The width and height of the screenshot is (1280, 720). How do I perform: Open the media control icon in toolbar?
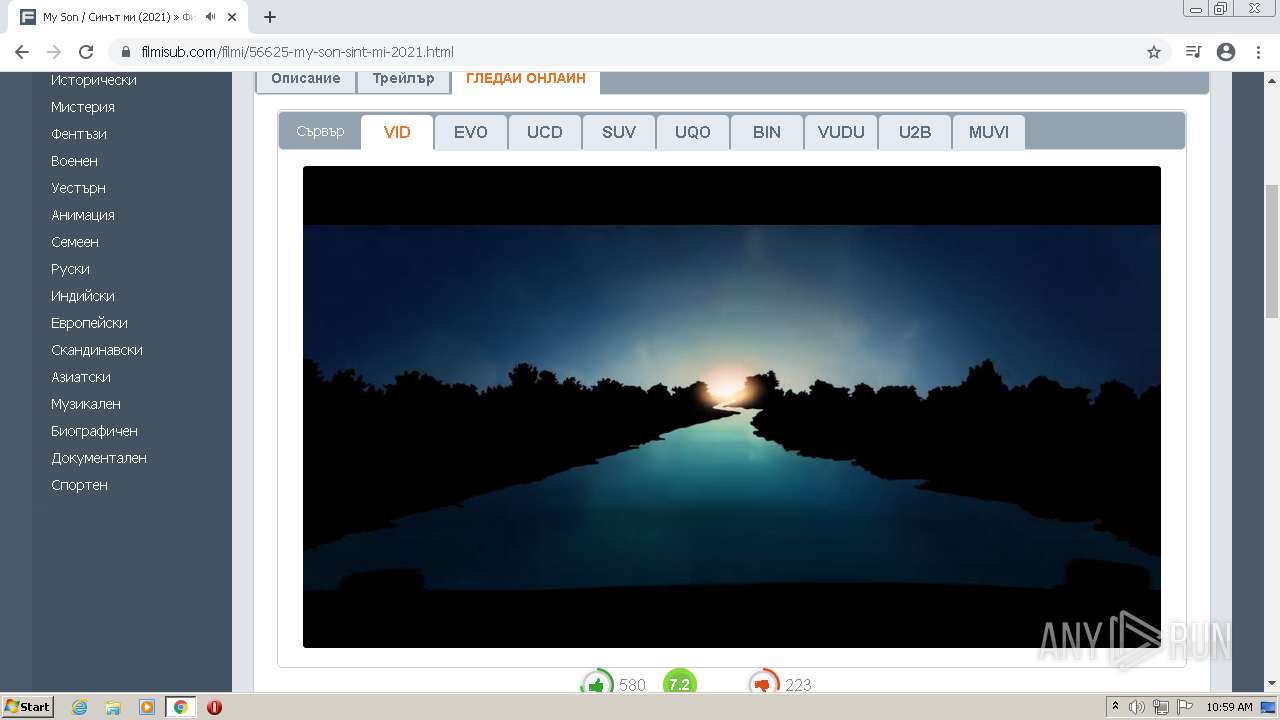click(1193, 52)
